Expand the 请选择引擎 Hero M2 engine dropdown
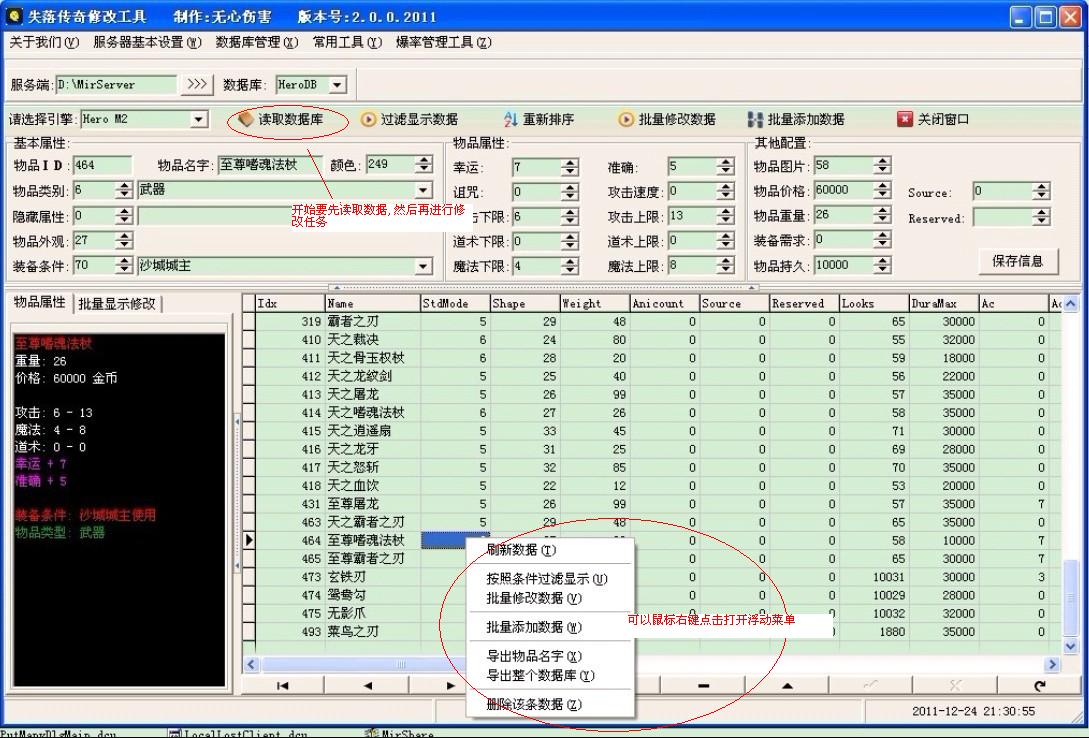The image size is (1089, 738). pos(199,119)
